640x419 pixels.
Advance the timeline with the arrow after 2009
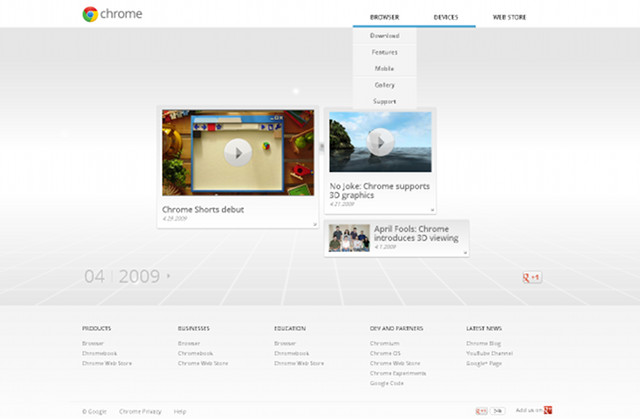pos(169,276)
